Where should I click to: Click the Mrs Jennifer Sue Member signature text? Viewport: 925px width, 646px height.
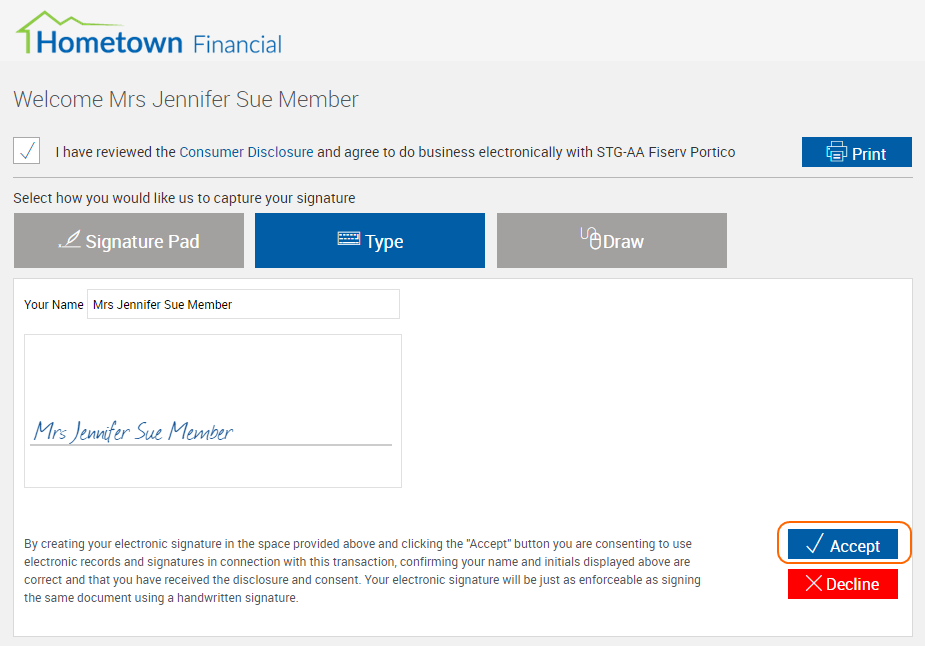(133, 432)
